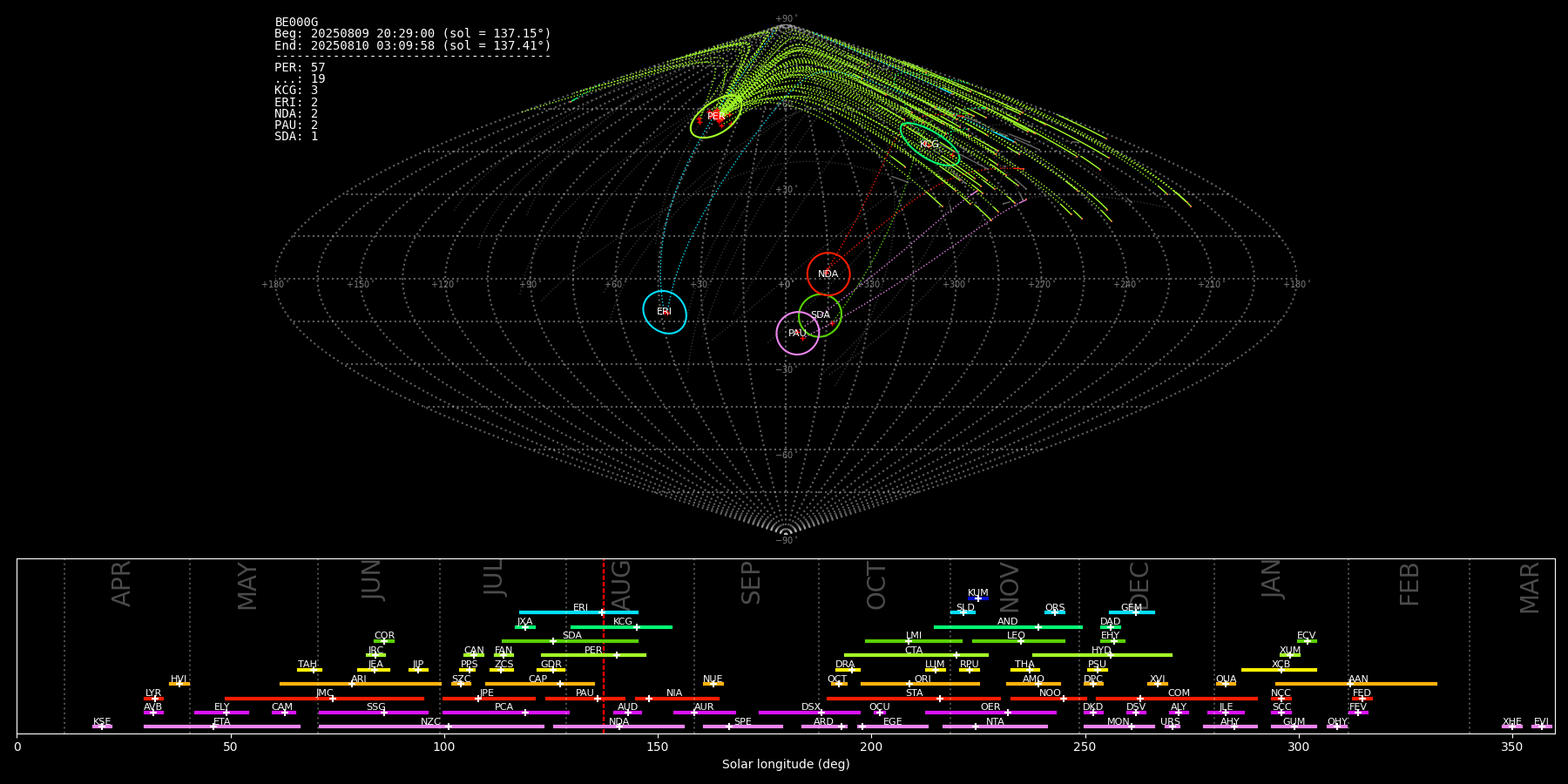Click the '...: 19' sporadic count entry
The width and height of the screenshot is (1568, 784).
(x=300, y=79)
